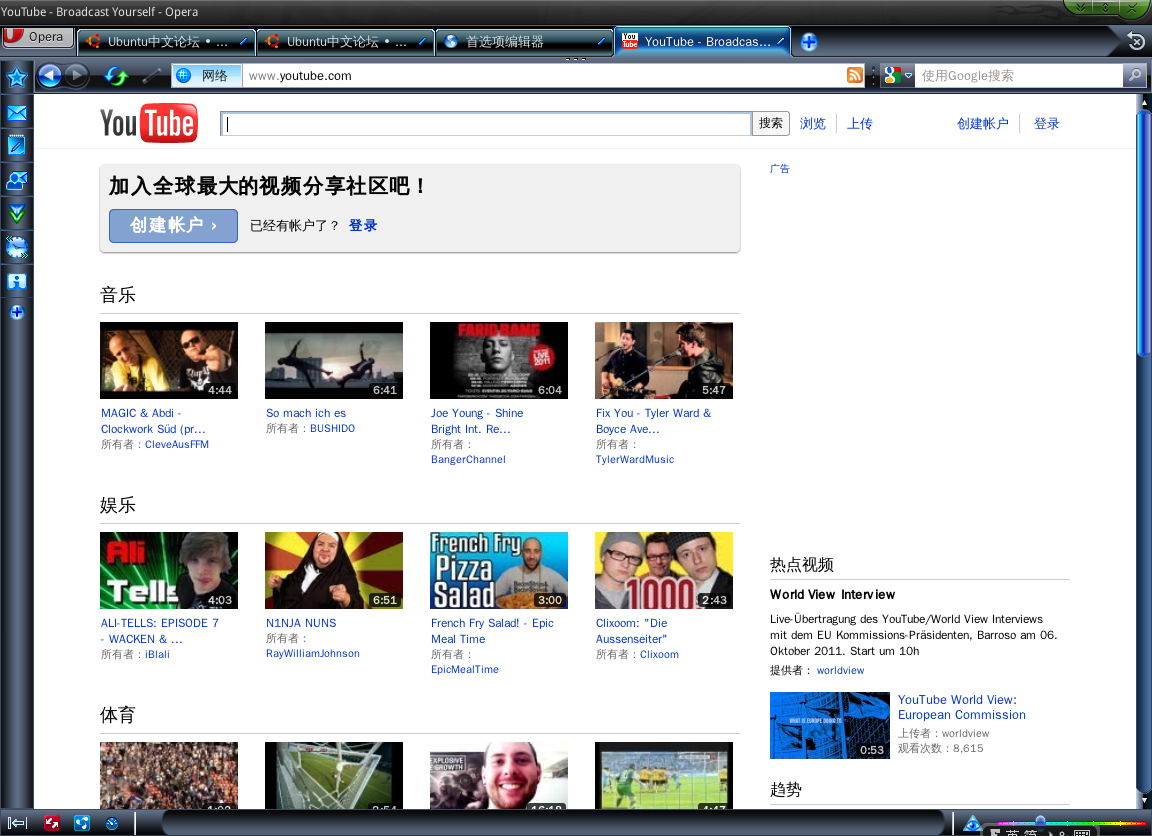1152x836 pixels.
Task: Toggle the panel sidebar icon in status bar
Action: click(17, 824)
